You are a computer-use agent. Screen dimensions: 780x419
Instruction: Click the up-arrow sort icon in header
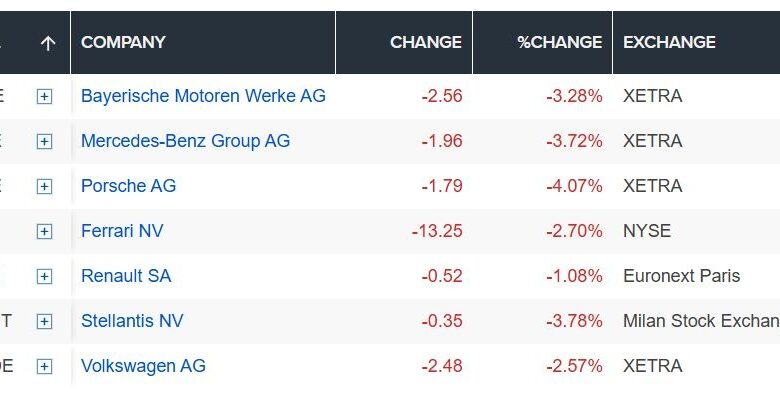point(47,43)
